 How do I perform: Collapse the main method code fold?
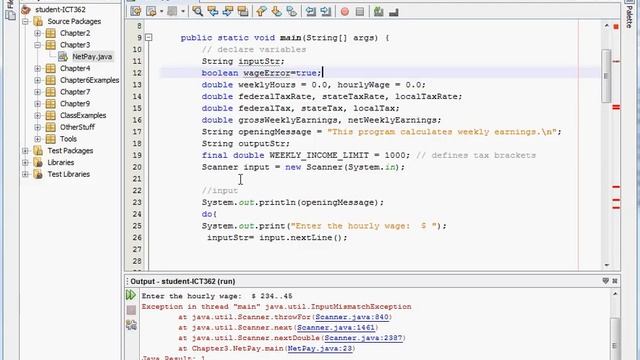149,38
